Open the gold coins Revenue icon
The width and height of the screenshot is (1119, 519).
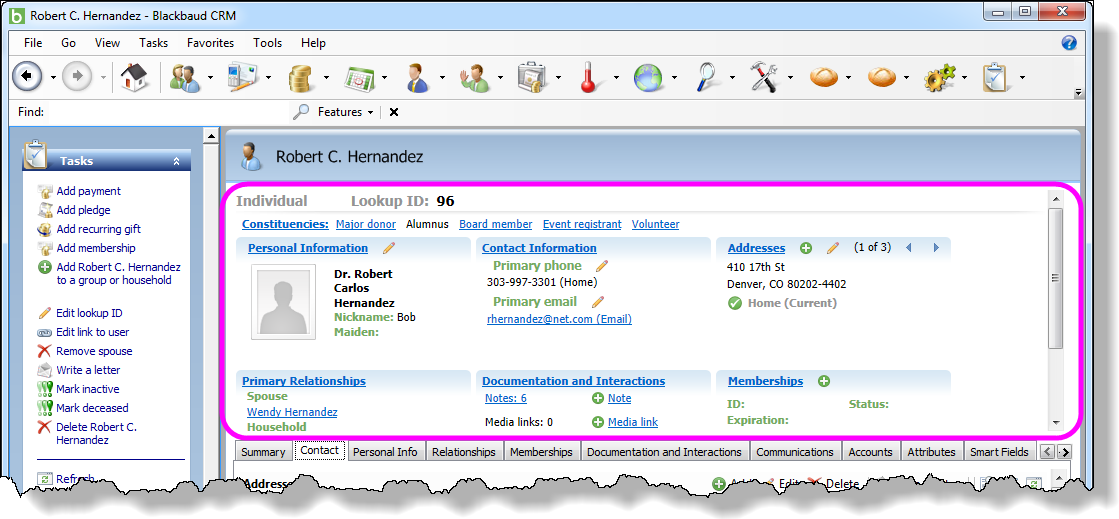[x=302, y=77]
